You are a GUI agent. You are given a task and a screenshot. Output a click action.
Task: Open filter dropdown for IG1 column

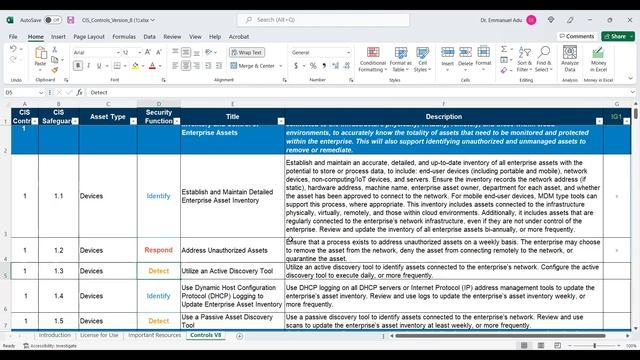(627, 121)
